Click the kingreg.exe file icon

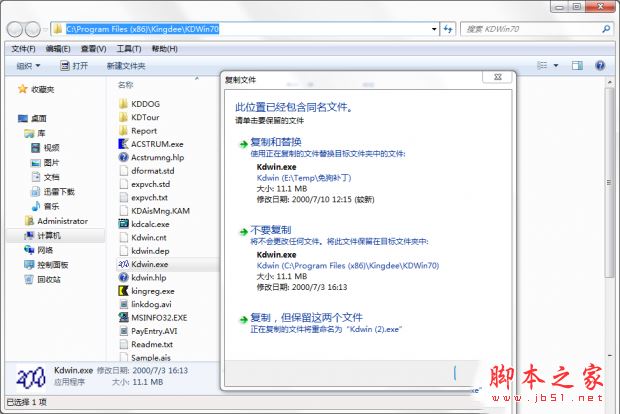coord(123,291)
